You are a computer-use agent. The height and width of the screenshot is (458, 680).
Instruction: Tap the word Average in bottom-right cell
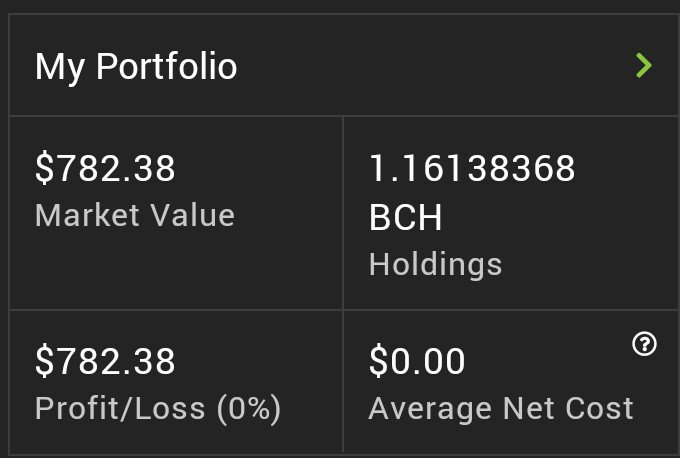coord(431,410)
